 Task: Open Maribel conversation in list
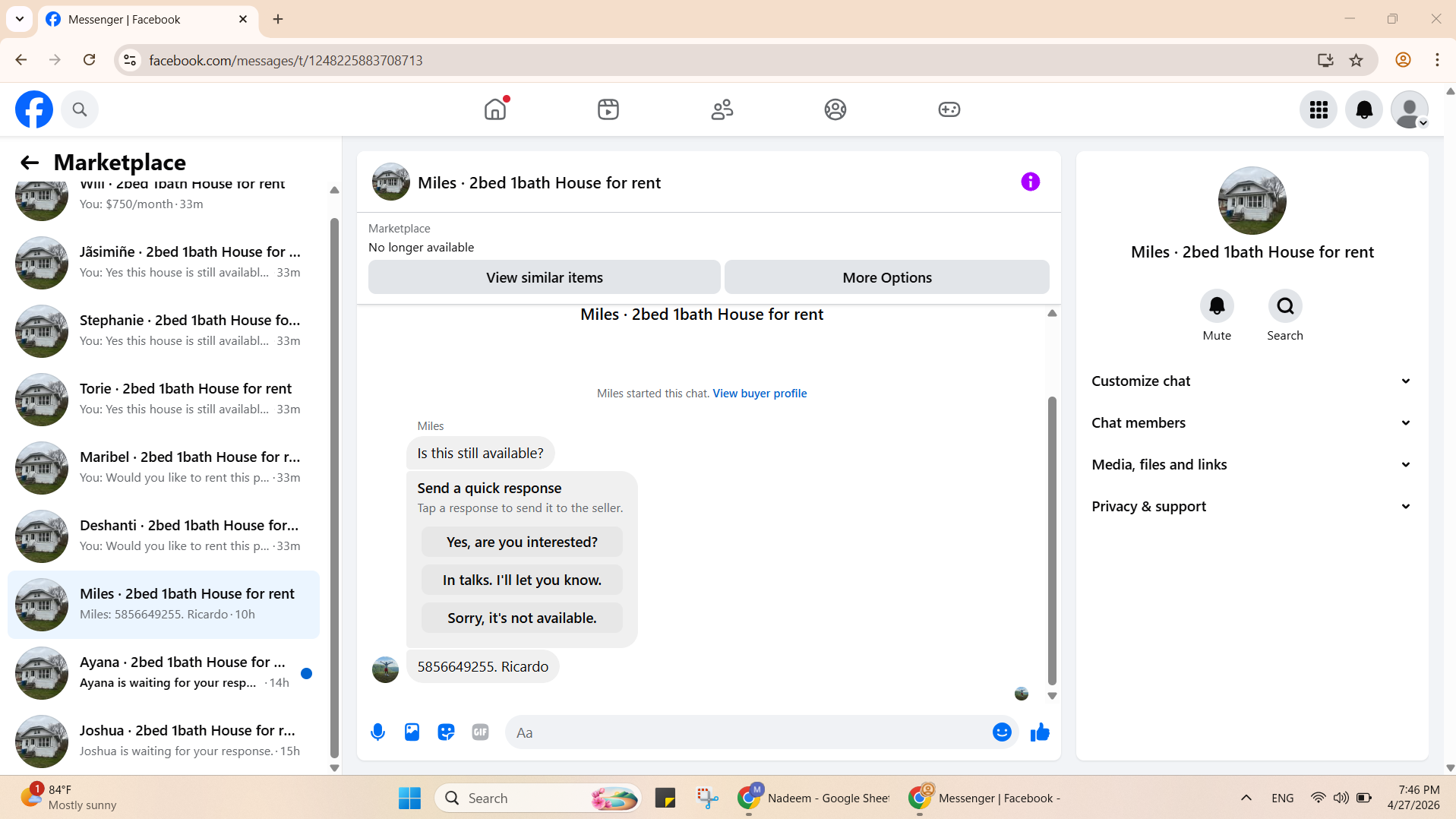point(163,467)
